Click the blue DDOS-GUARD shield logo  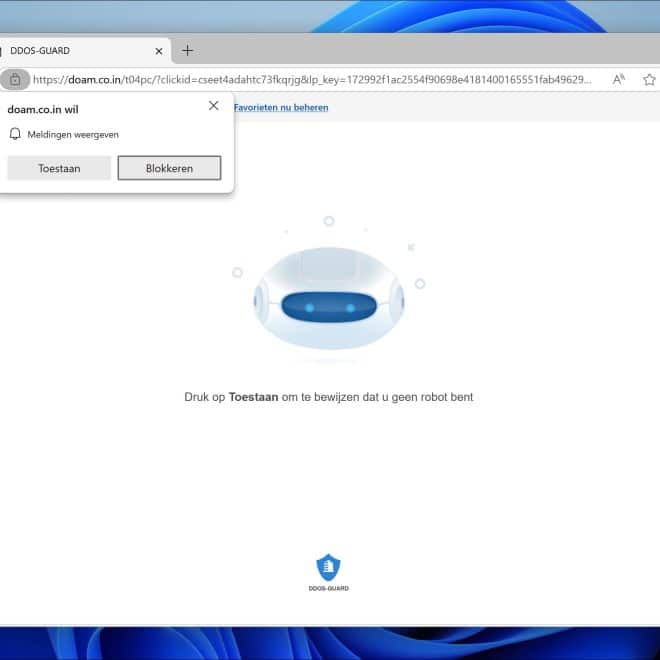pyautogui.click(x=328, y=567)
